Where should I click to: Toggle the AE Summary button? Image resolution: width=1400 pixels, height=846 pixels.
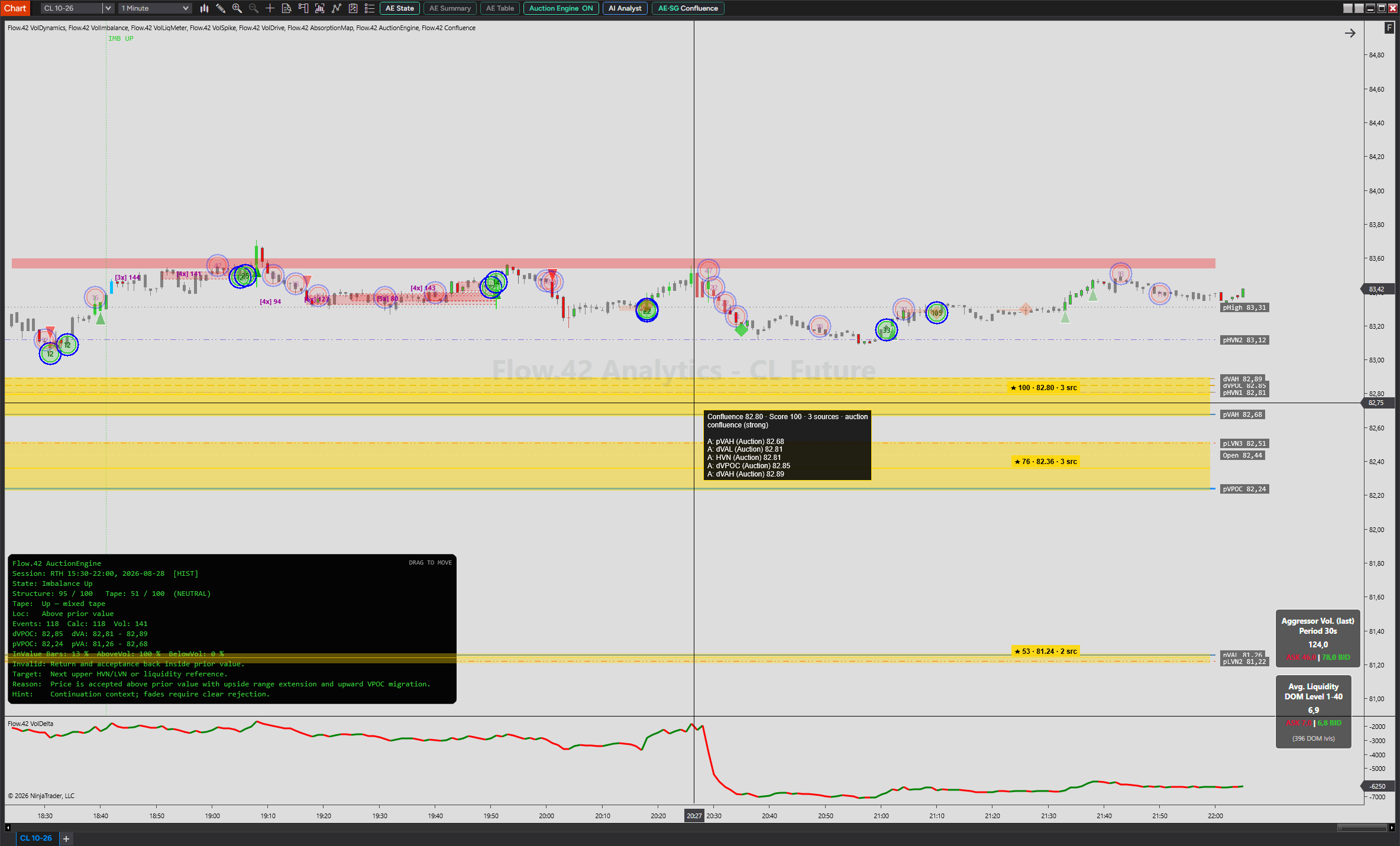click(x=450, y=8)
